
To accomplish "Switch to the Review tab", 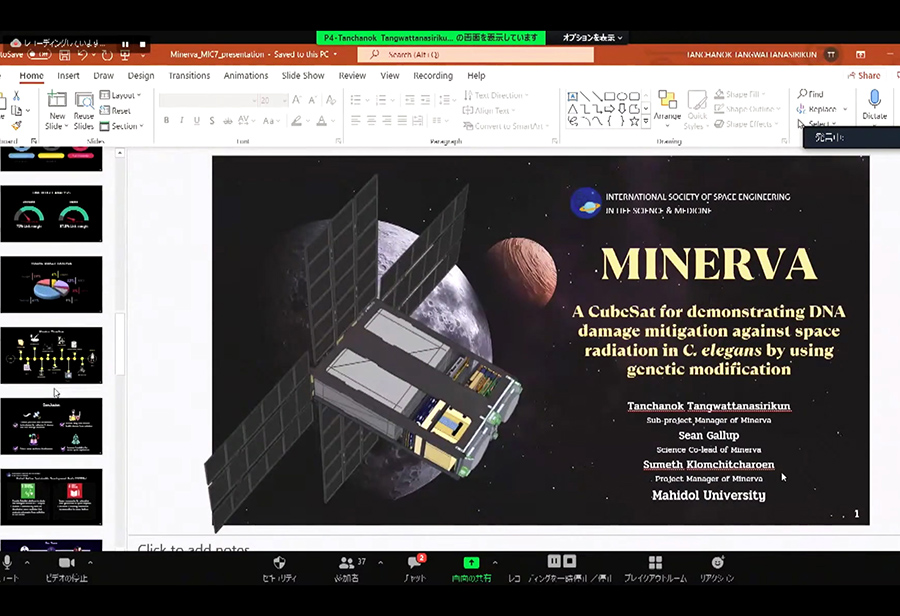I will 352,76.
